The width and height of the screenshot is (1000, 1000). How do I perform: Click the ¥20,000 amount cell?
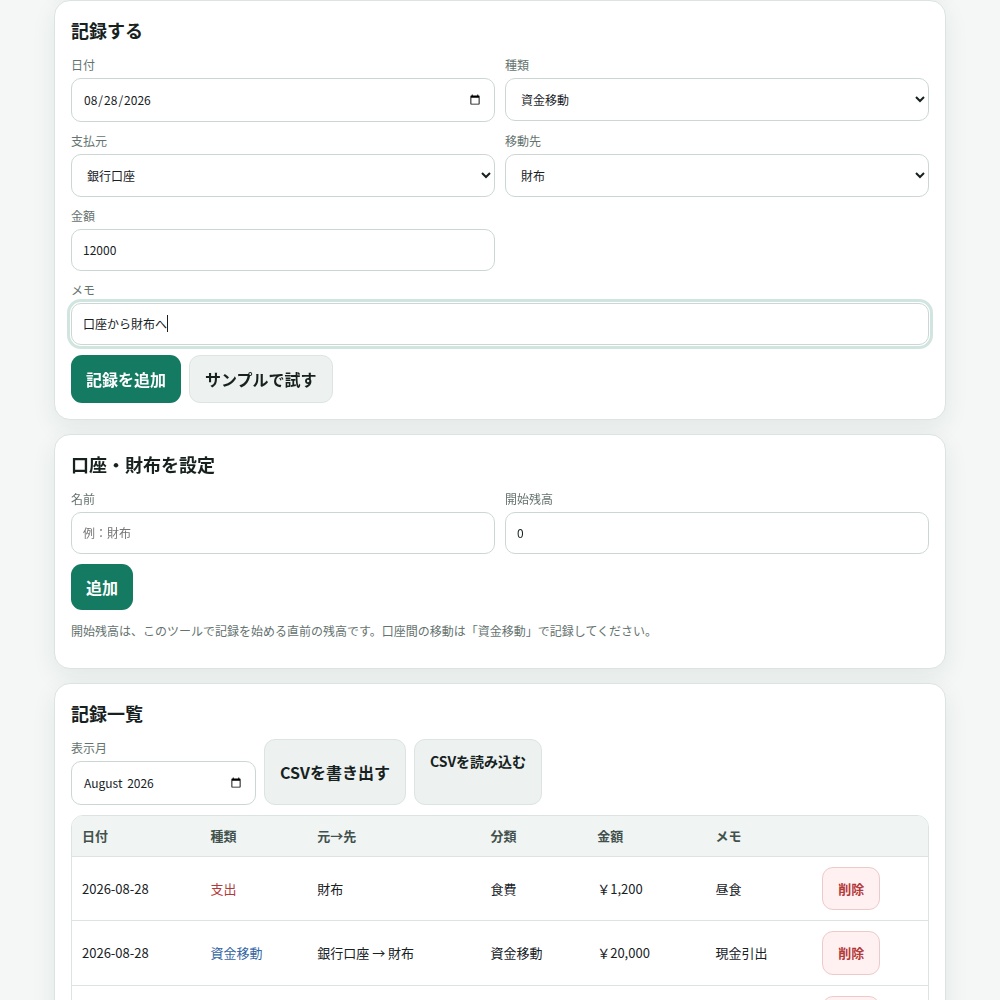(x=624, y=953)
